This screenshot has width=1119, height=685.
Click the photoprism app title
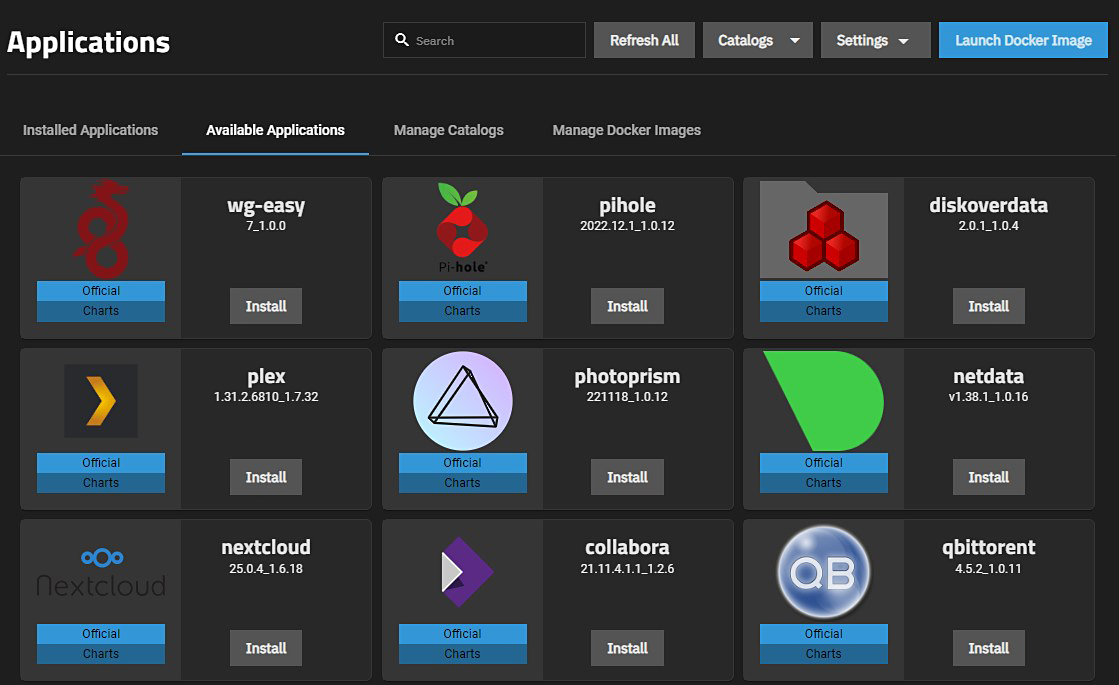click(x=627, y=377)
